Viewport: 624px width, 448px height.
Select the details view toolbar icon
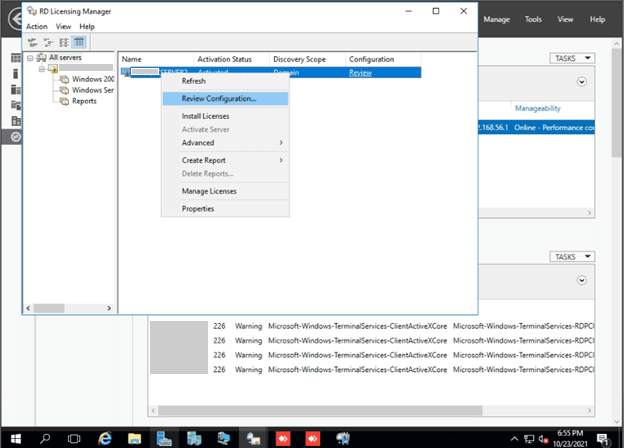pyautogui.click(x=79, y=42)
